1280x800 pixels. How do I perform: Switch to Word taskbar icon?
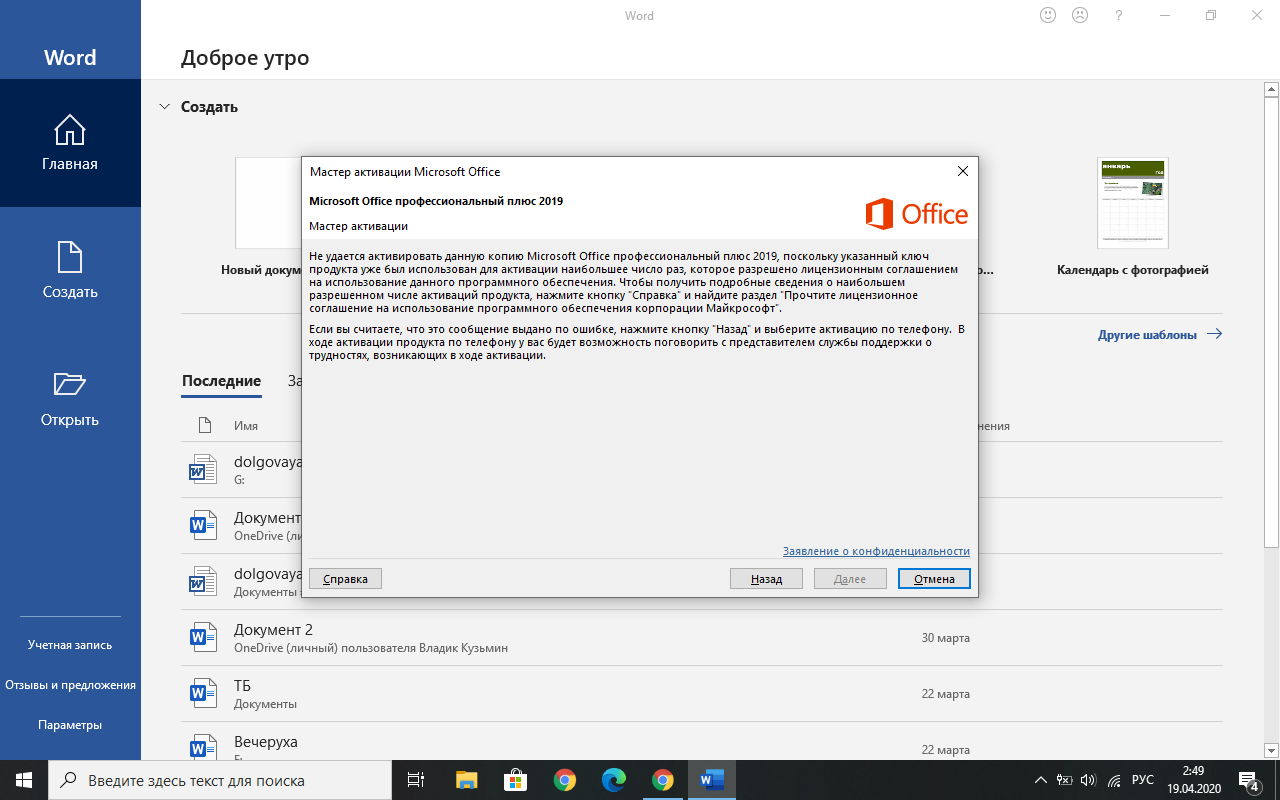(x=712, y=780)
